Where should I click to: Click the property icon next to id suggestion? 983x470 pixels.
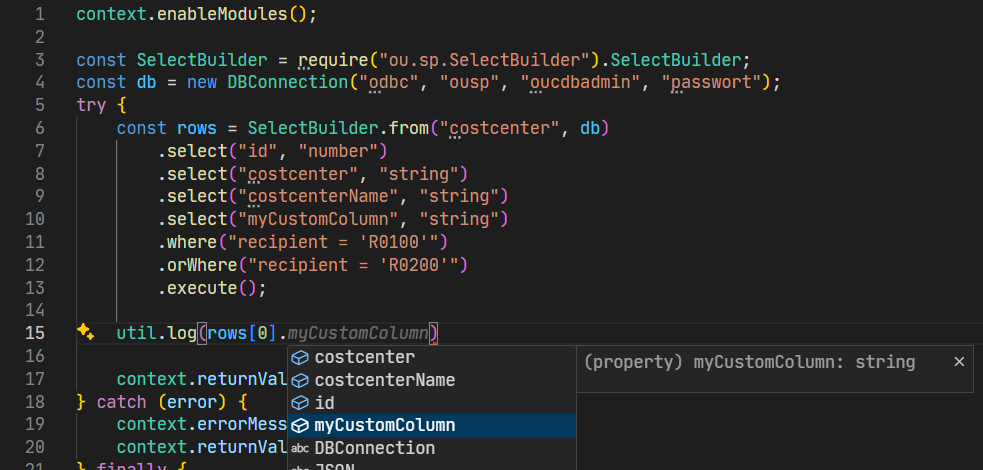(x=301, y=403)
